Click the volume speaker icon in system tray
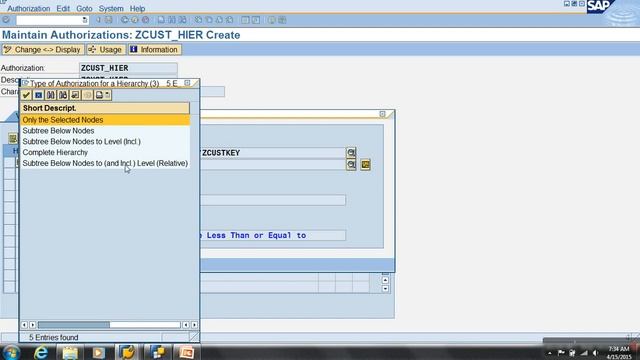 (596, 353)
